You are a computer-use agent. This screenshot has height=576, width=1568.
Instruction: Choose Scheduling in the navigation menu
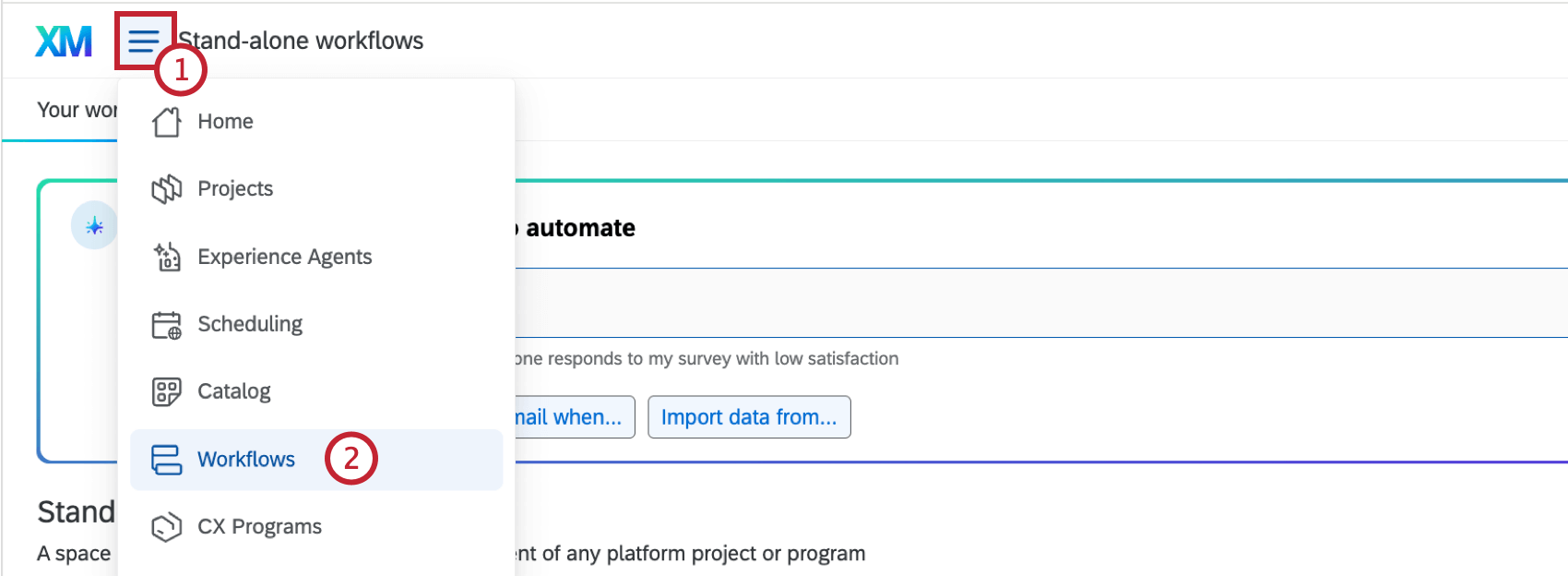tap(249, 323)
